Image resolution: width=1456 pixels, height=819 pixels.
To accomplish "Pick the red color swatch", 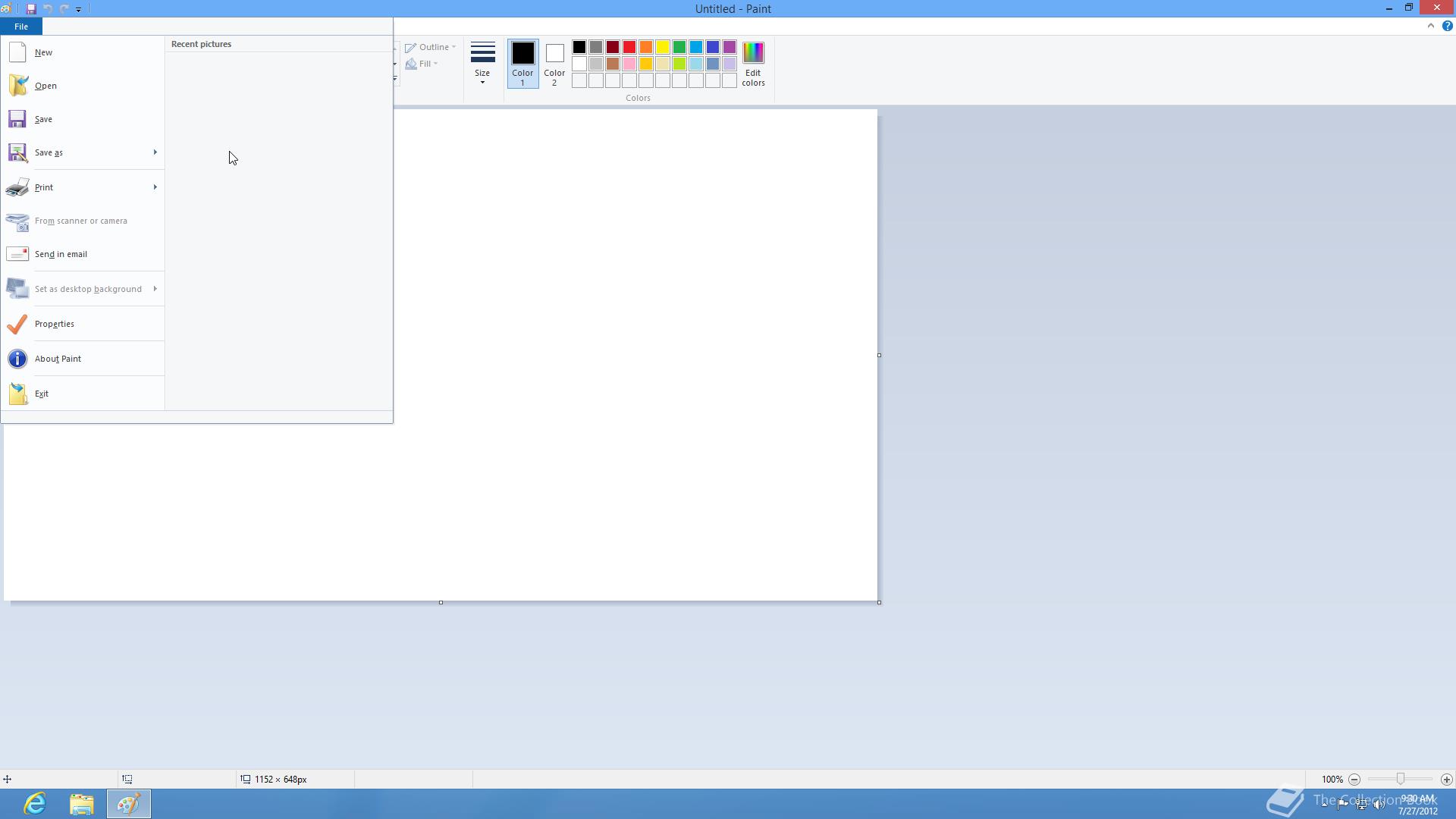I will click(629, 47).
